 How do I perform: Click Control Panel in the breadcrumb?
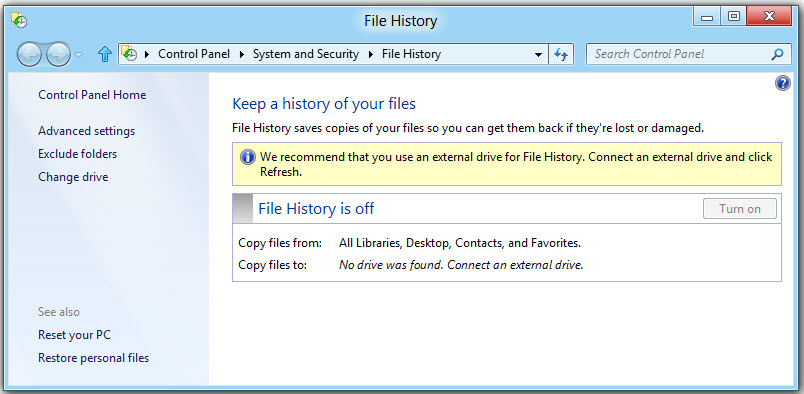194,54
